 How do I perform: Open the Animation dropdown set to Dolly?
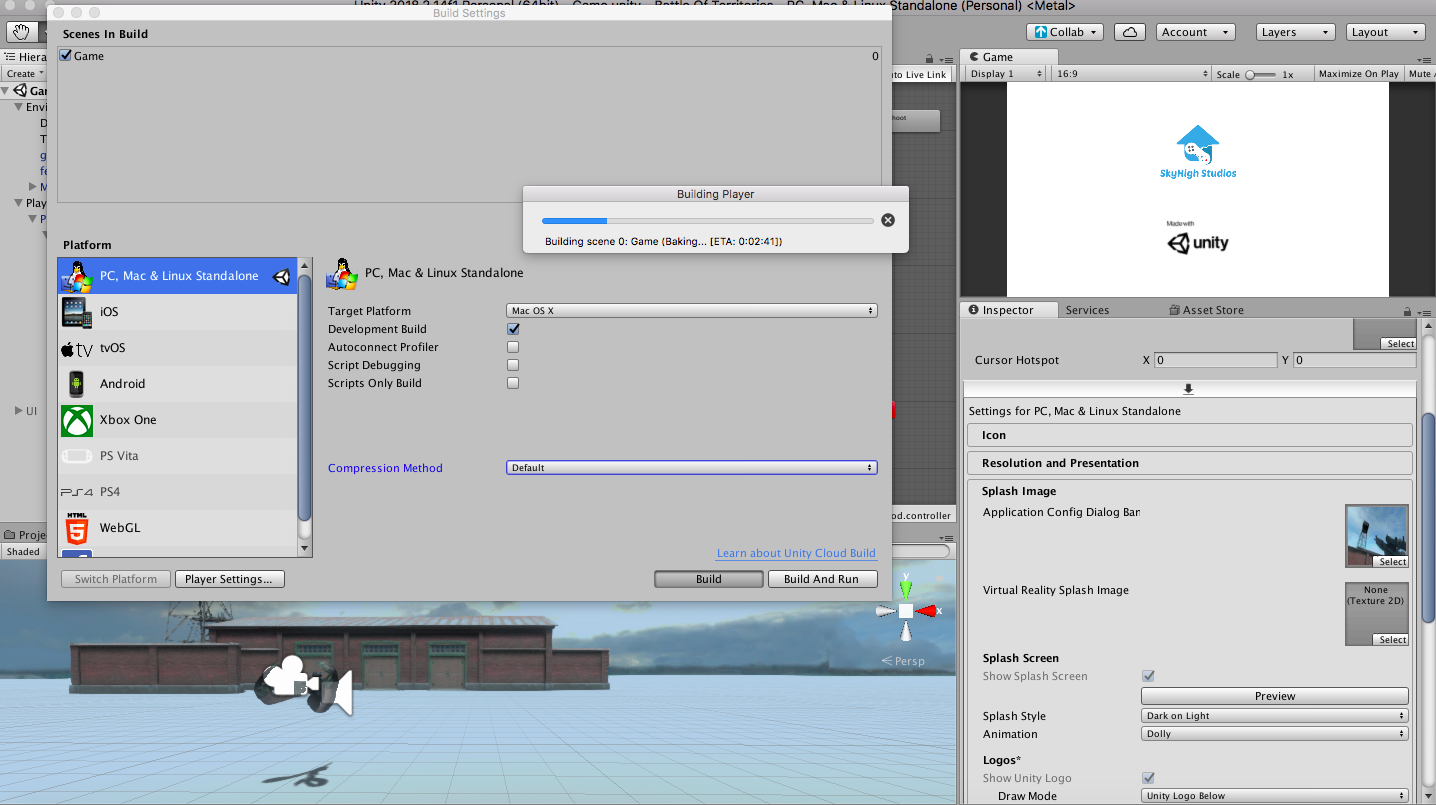pyautogui.click(x=1275, y=734)
